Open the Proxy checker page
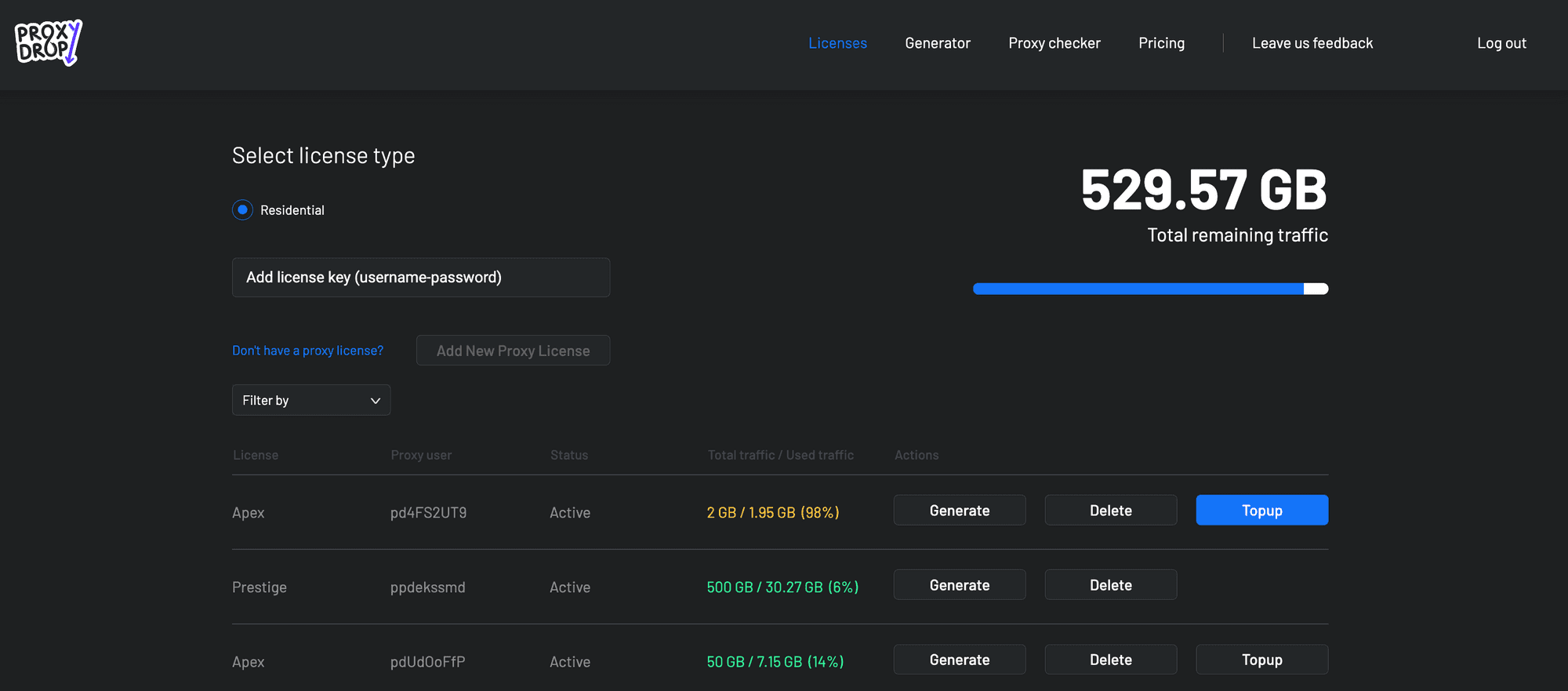1568x691 pixels. pyautogui.click(x=1054, y=43)
